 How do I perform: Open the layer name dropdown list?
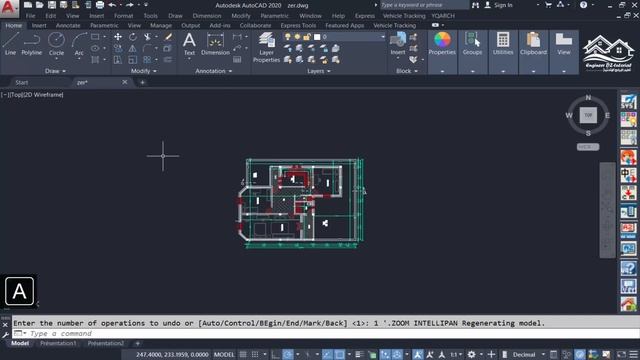382,37
